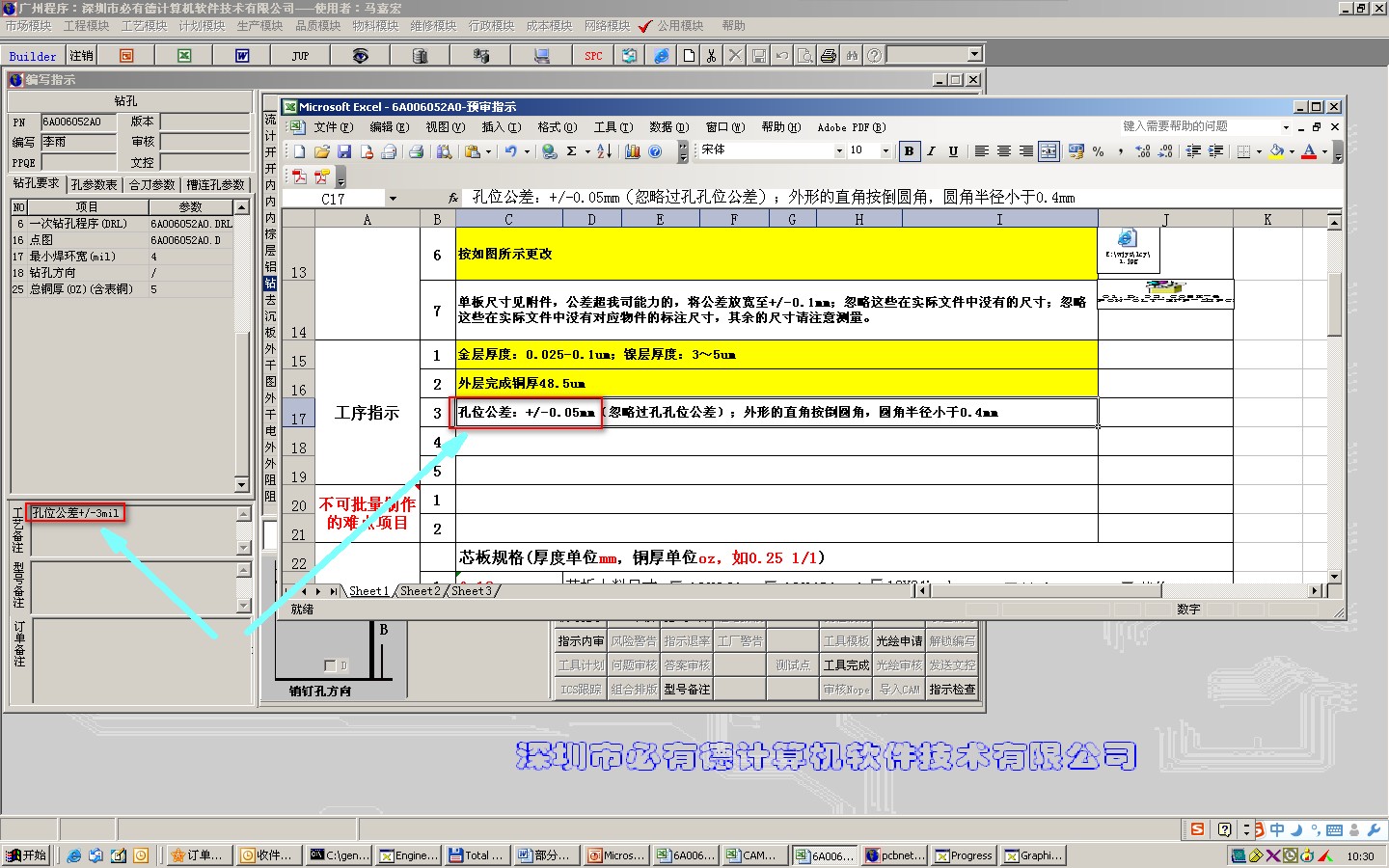Image resolution: width=1389 pixels, height=868 pixels.
Task: Click the Excel vertical scrollbar thumb
Action: pyautogui.click(x=1334, y=304)
